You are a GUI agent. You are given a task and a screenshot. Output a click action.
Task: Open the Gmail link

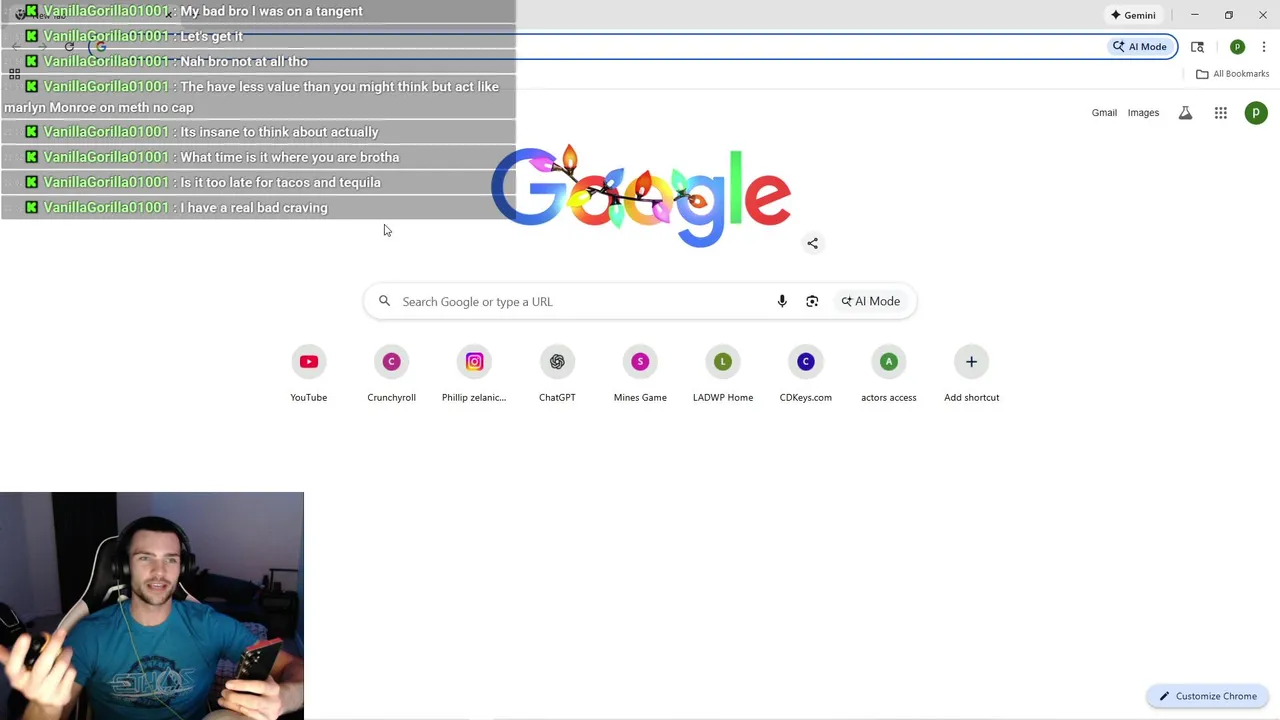tap(1104, 113)
